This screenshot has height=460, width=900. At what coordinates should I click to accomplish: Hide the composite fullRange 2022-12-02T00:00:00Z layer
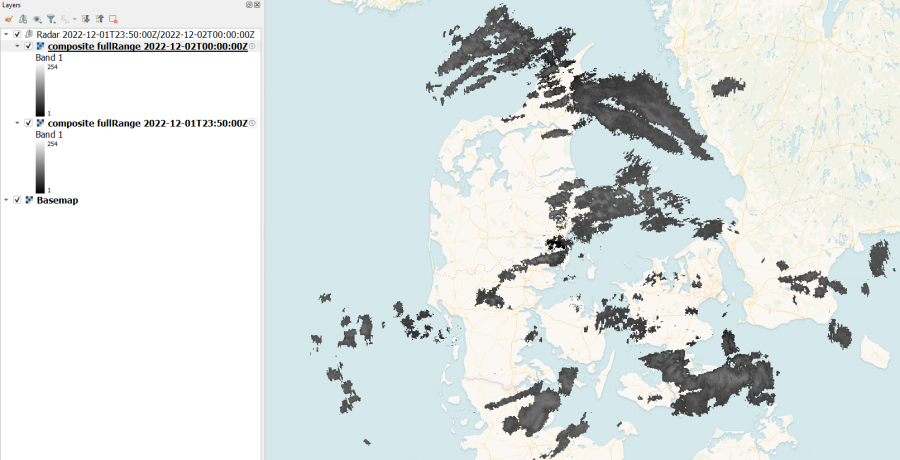tap(28, 46)
